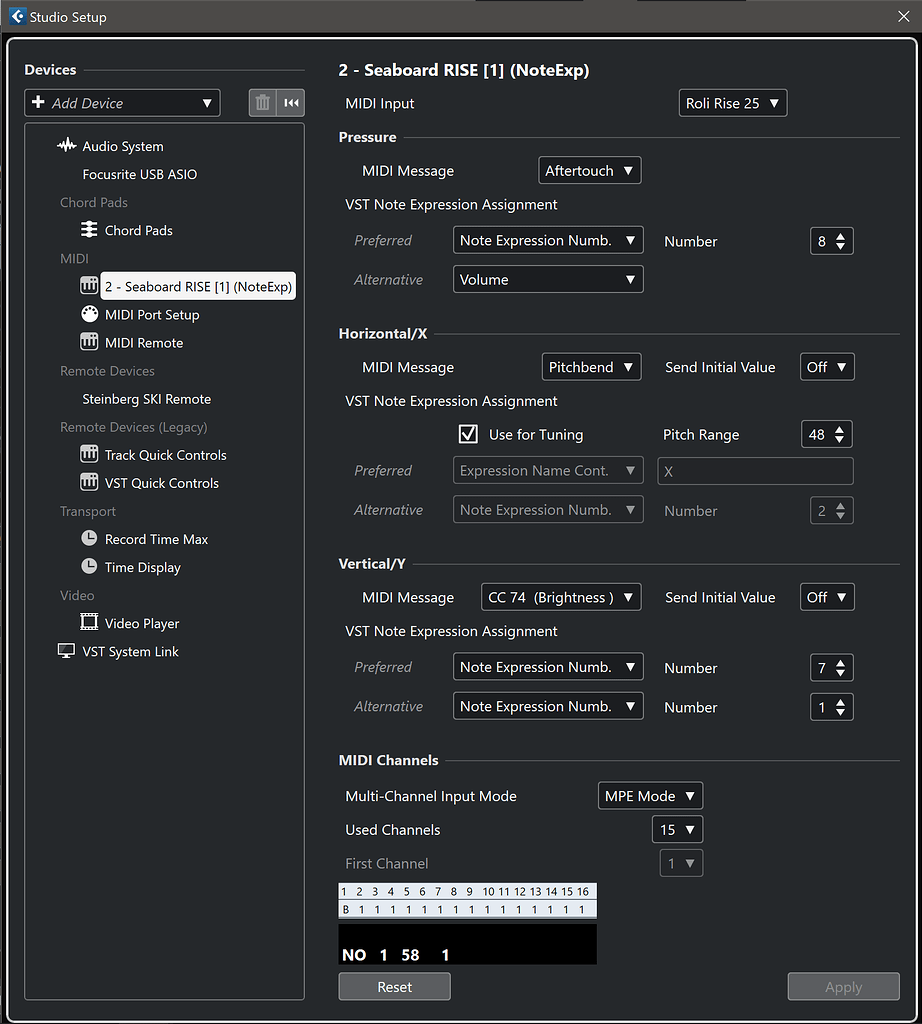Click the reset-to-defaults rewind icon

tap(291, 102)
